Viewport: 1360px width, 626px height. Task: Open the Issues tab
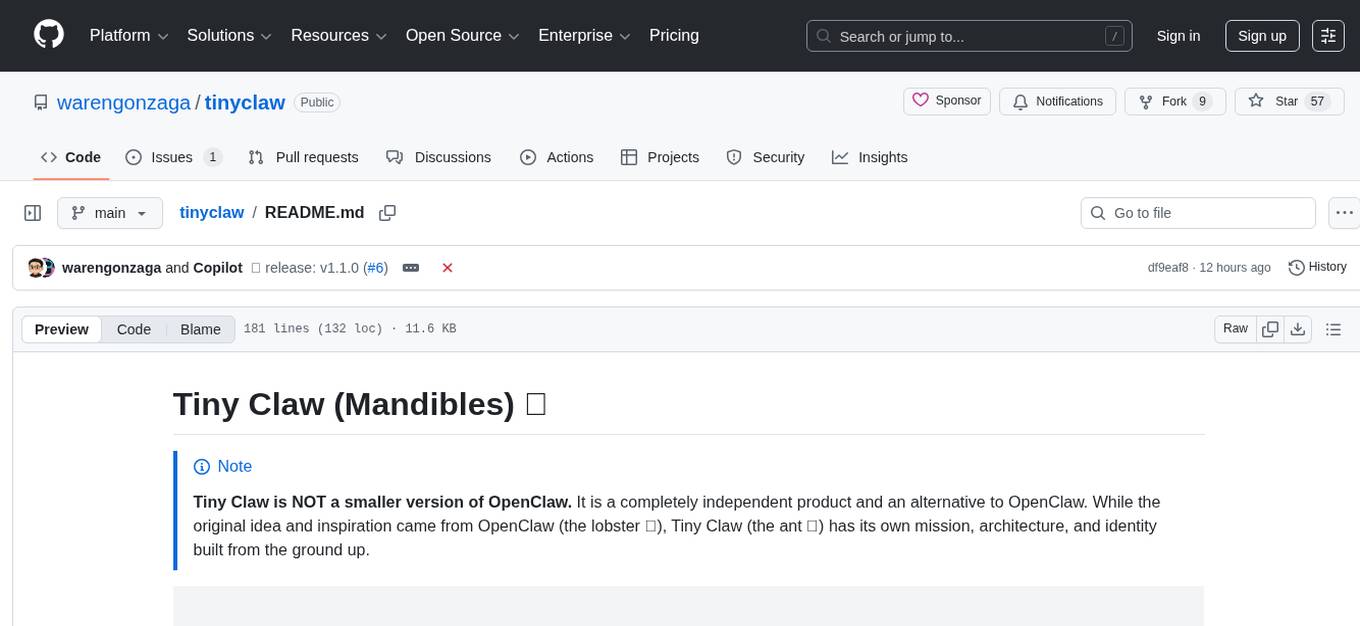[x=173, y=157]
